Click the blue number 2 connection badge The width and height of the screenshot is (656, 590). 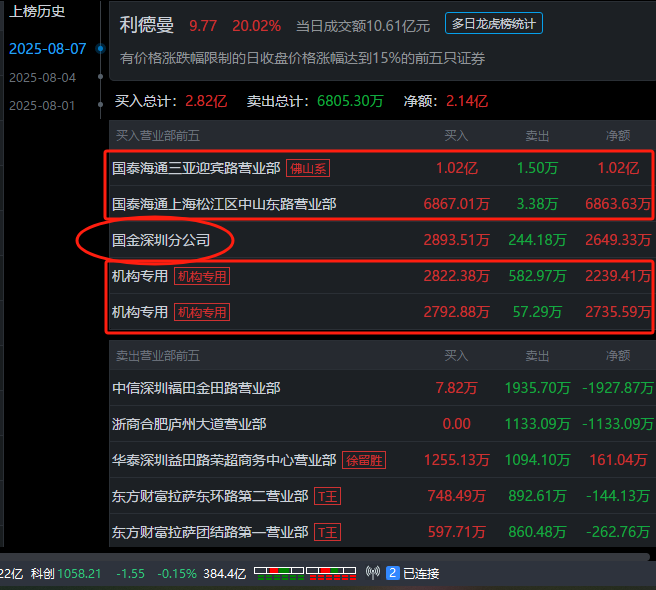pyautogui.click(x=392, y=573)
